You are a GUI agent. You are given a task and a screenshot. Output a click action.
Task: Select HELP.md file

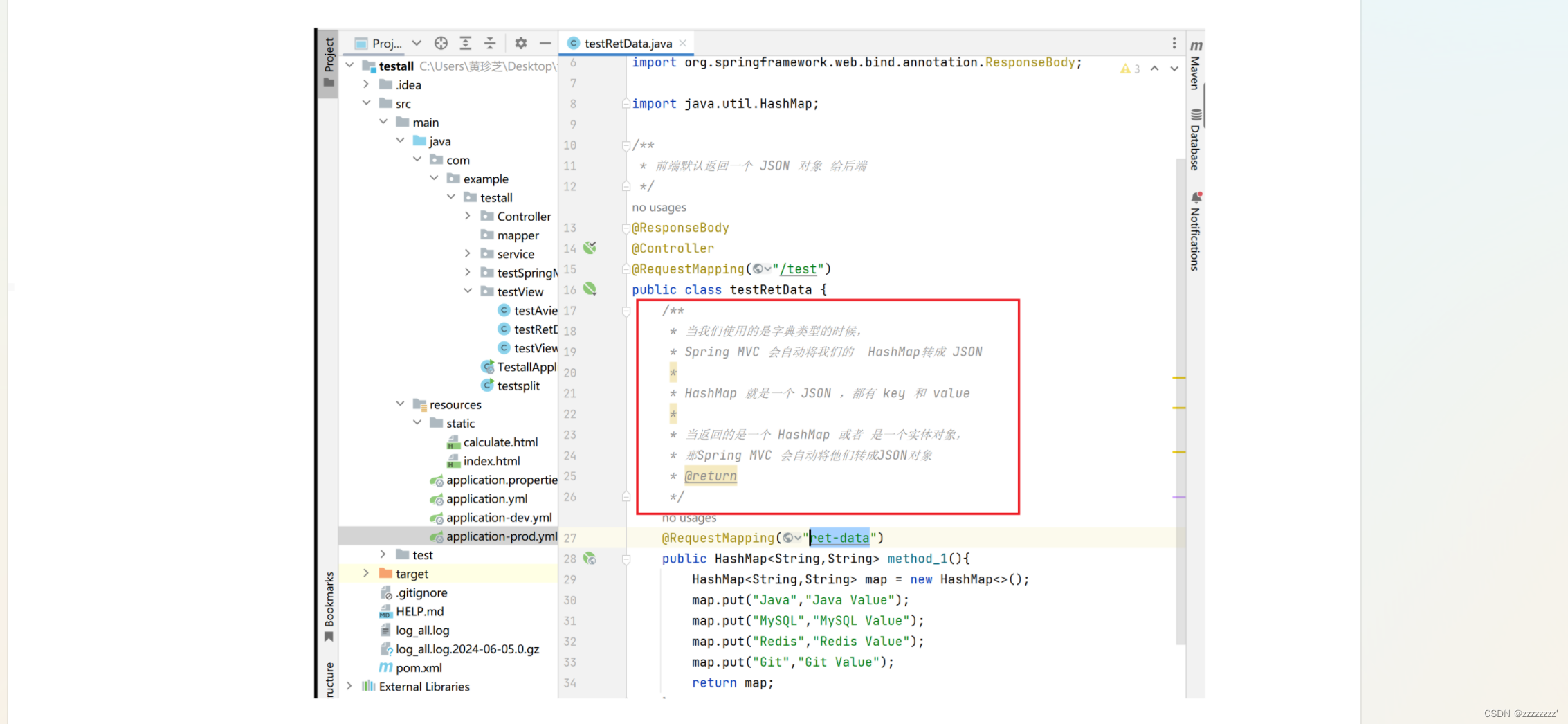pyautogui.click(x=412, y=611)
